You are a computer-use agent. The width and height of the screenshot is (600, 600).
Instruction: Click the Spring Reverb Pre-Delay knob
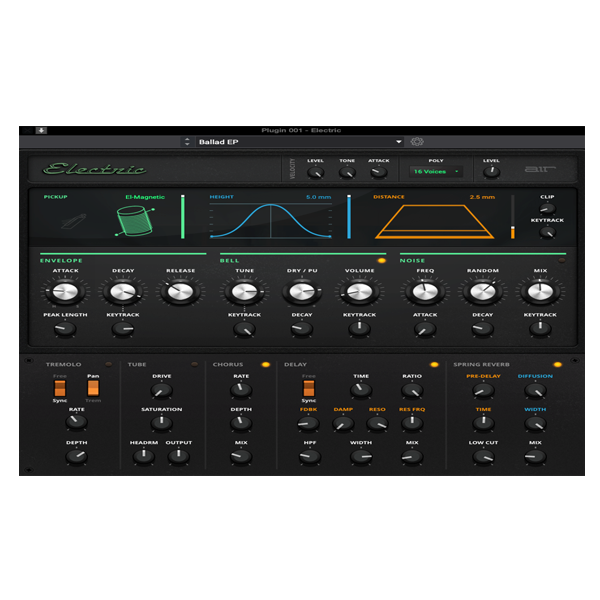click(483, 390)
